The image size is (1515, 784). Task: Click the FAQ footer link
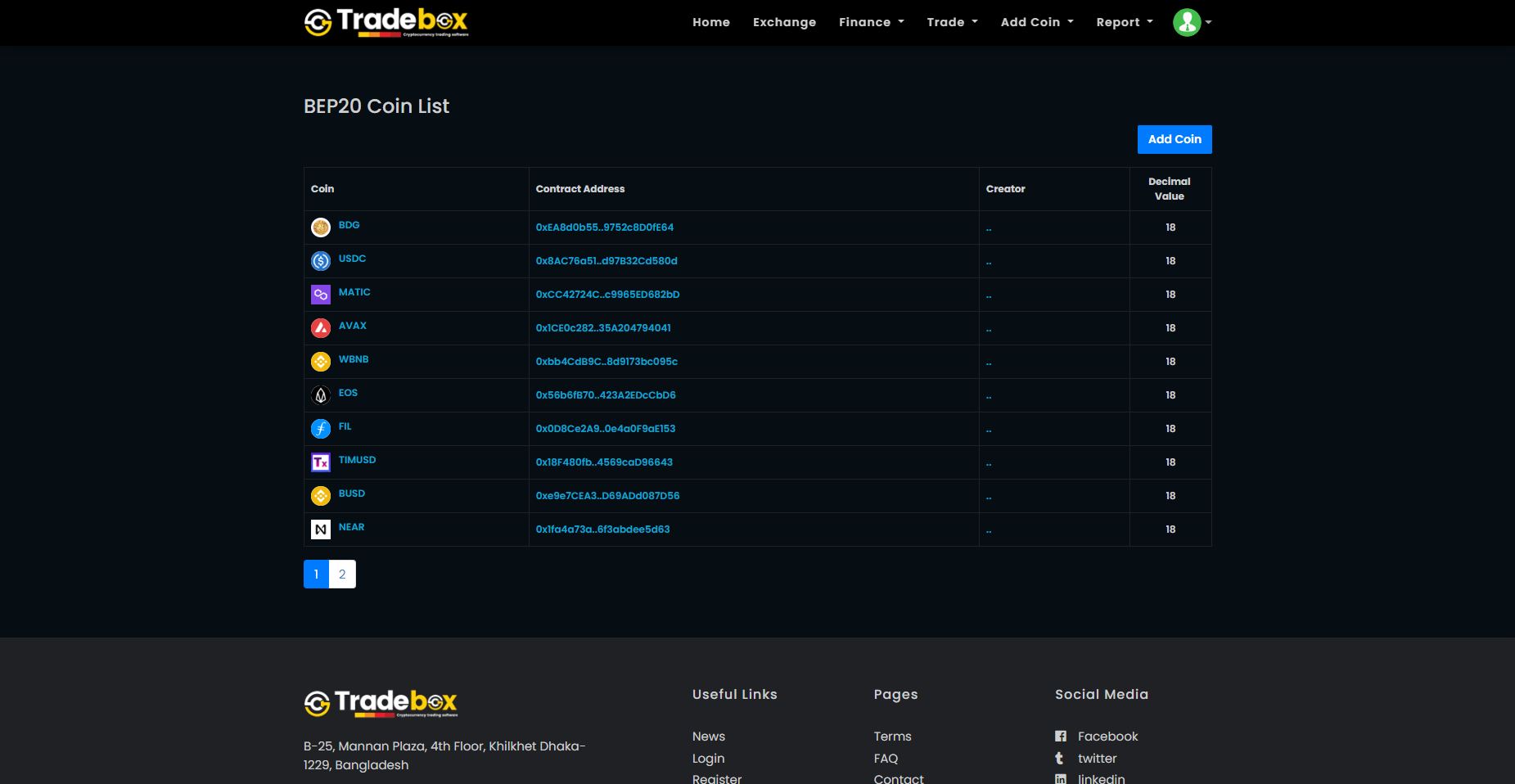[x=886, y=759]
